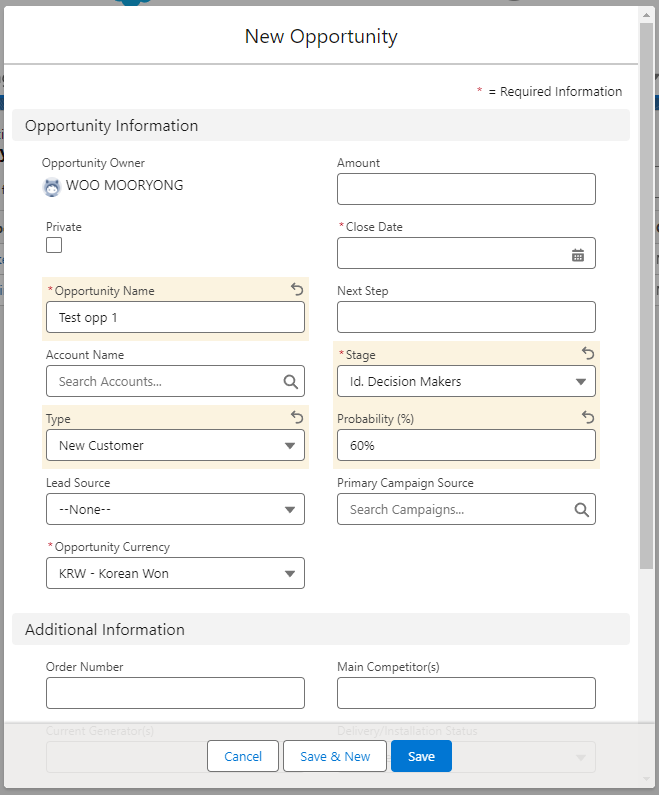Select the Opportunity Currency dropdown
Image resolution: width=659 pixels, height=795 pixels.
click(x=175, y=573)
